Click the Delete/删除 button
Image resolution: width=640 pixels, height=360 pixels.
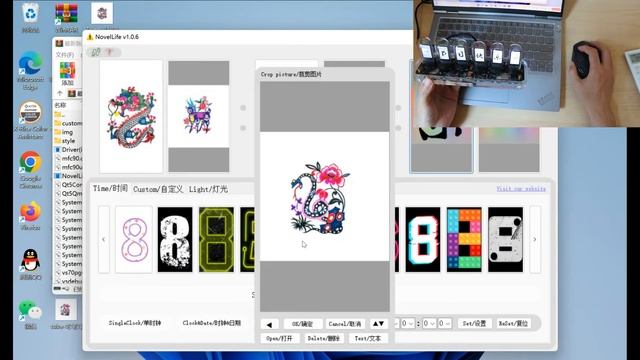pyautogui.click(x=324, y=339)
